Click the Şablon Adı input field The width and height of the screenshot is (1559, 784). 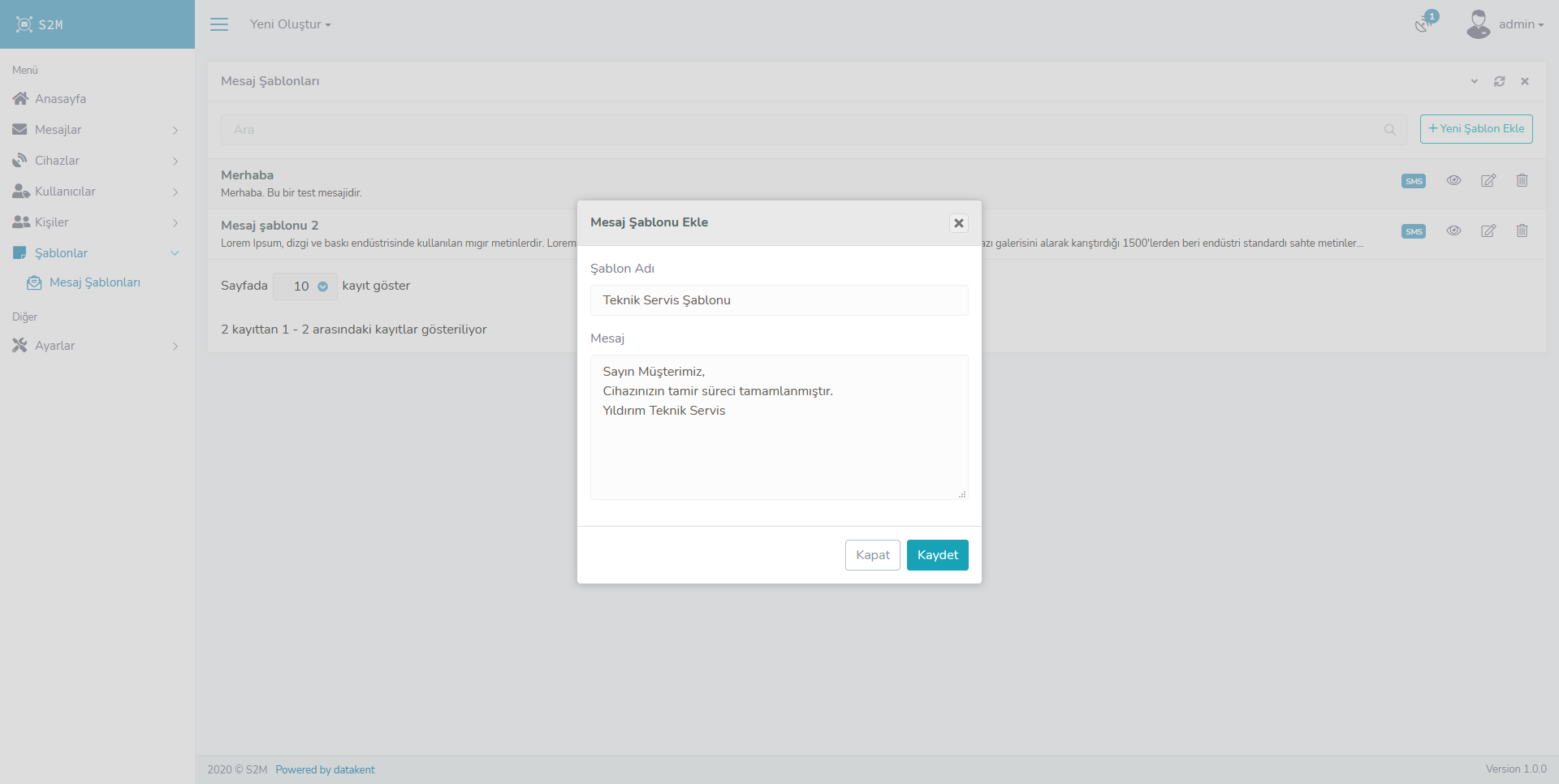[x=779, y=300]
